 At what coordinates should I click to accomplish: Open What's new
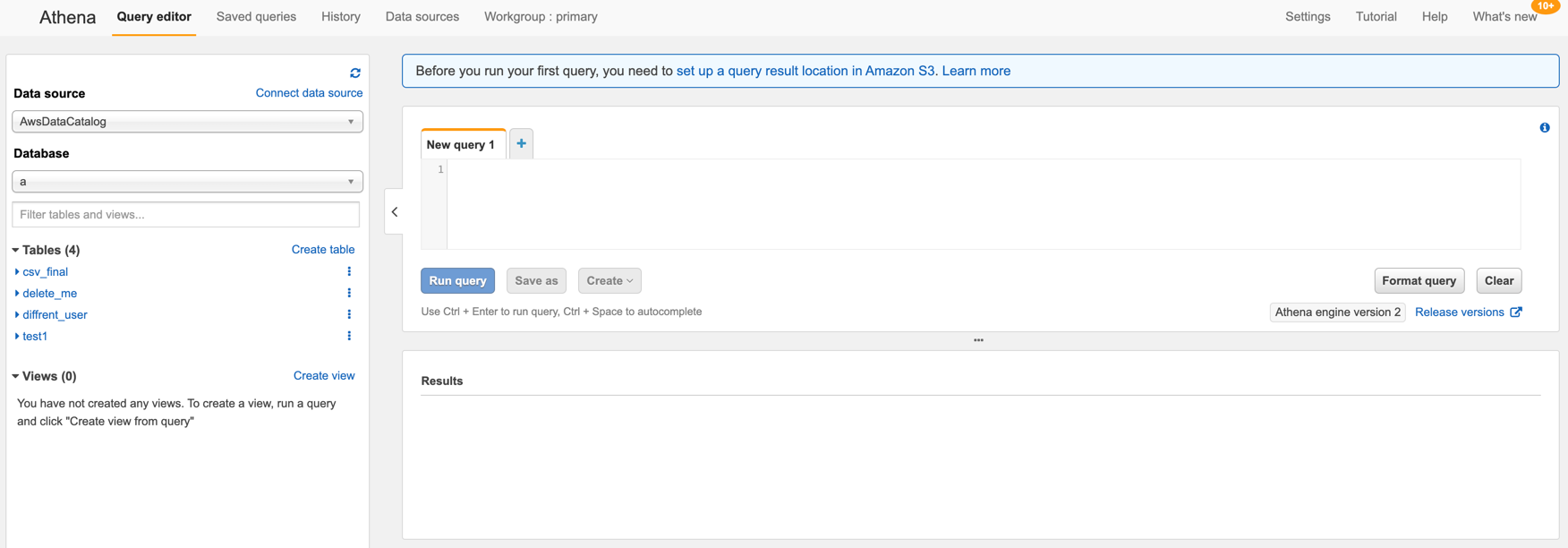[x=1504, y=17]
